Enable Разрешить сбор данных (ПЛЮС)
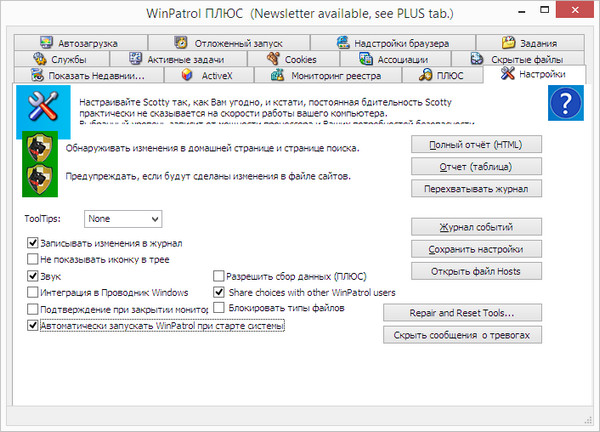Screen dimensions: 600x432 coord(218,276)
